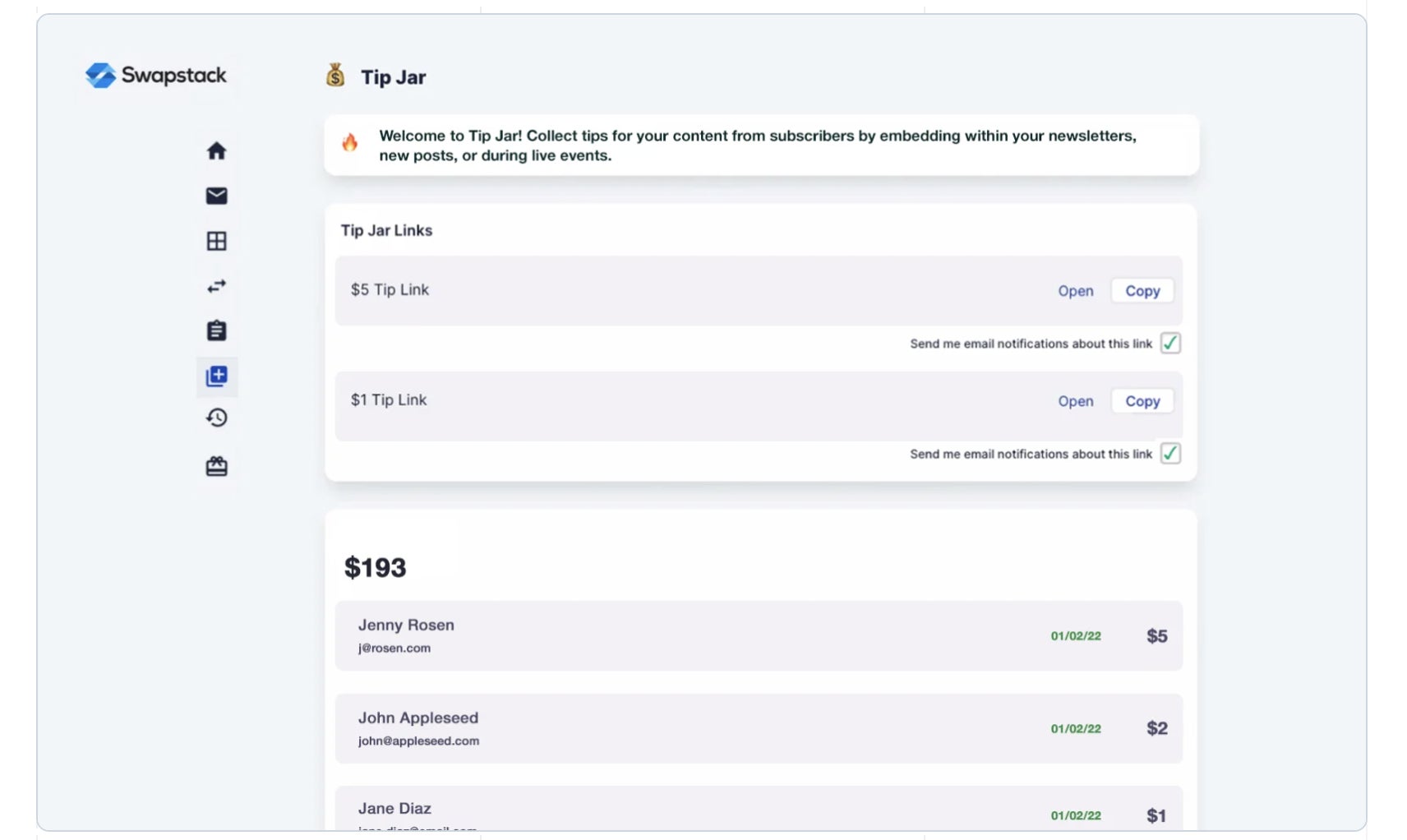Click the Swapstack logo
Screen dimensions: 1407x840
pyautogui.click(x=156, y=76)
